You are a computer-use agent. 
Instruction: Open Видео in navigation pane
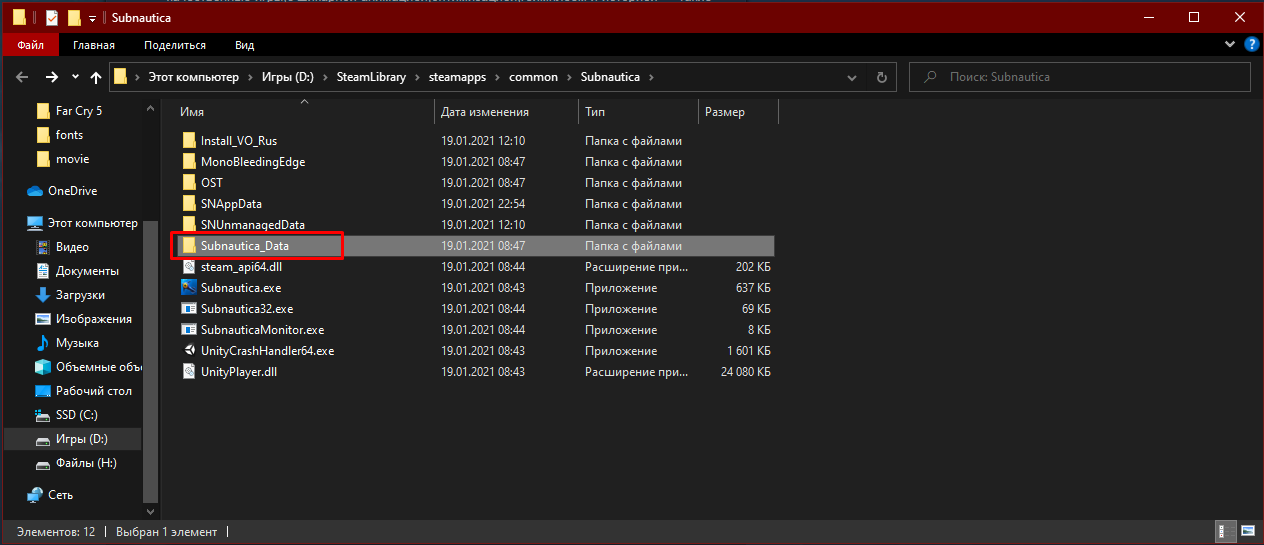[x=72, y=247]
